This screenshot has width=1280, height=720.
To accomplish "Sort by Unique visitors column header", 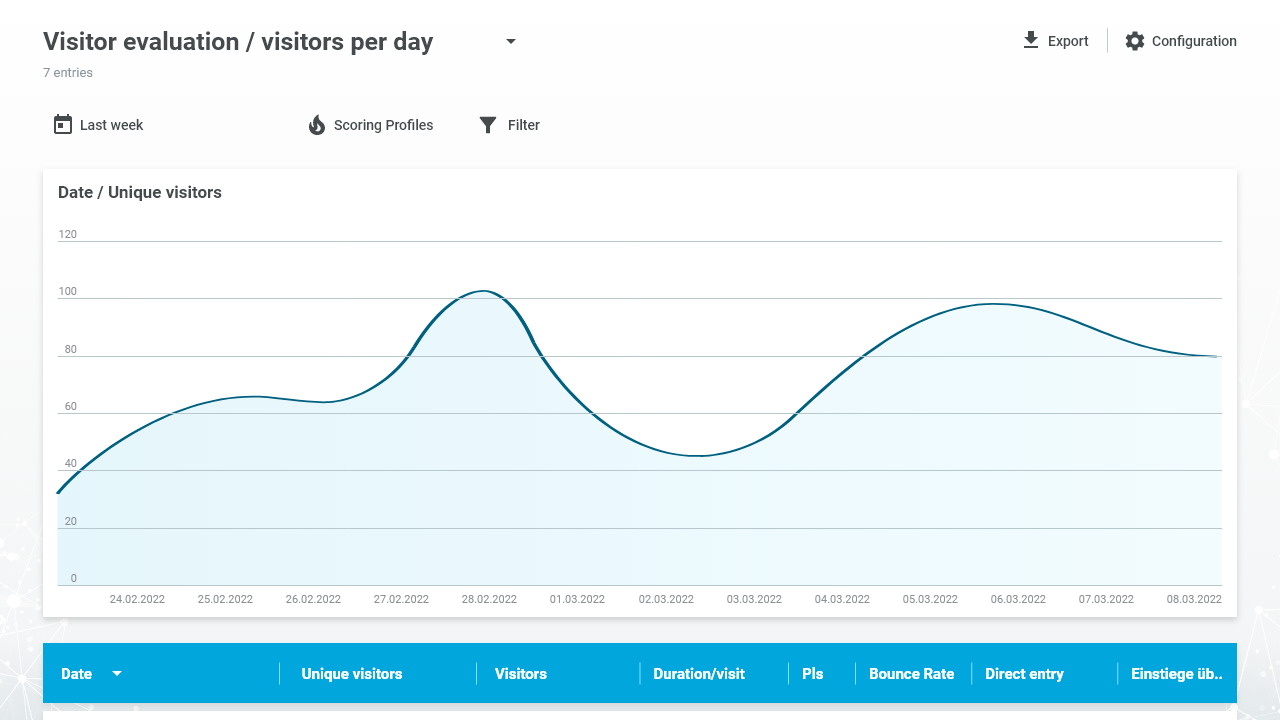I will (x=352, y=674).
